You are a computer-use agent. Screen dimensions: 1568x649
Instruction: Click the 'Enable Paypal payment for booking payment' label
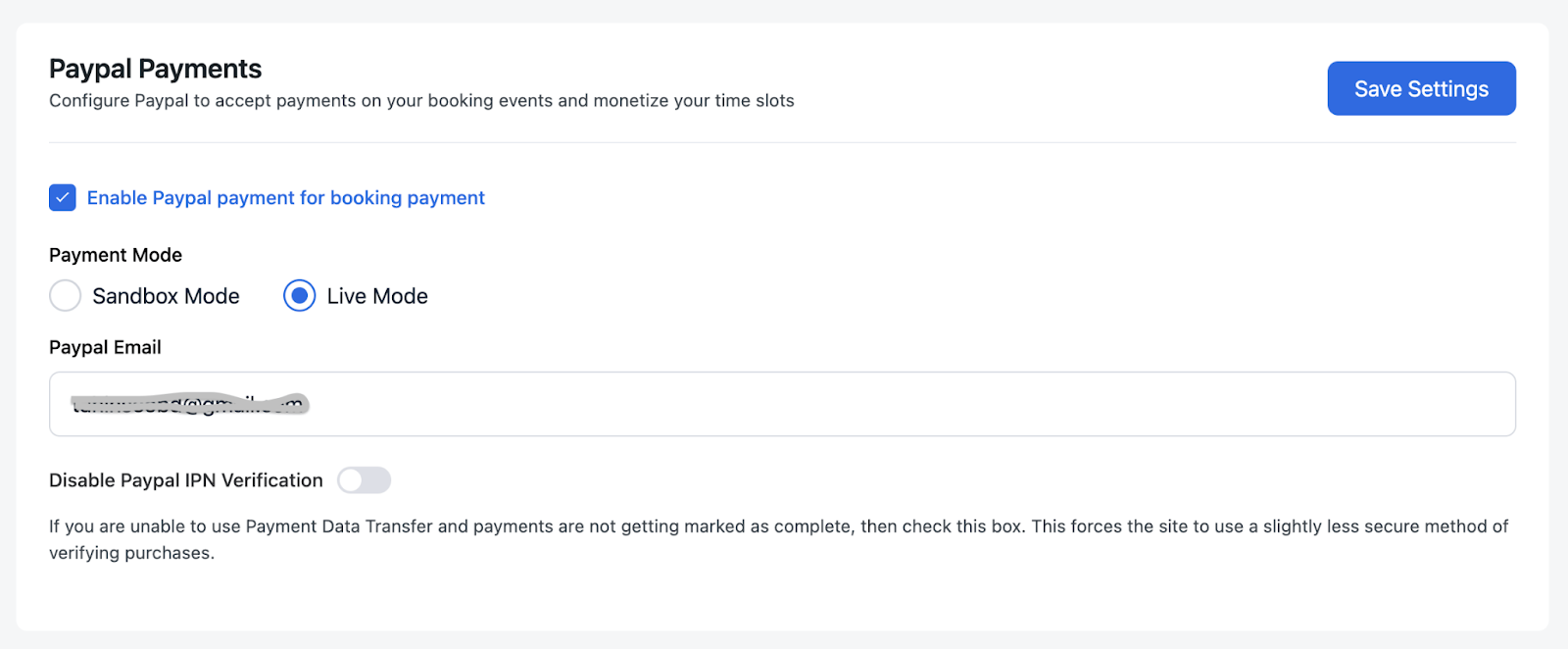(x=285, y=198)
